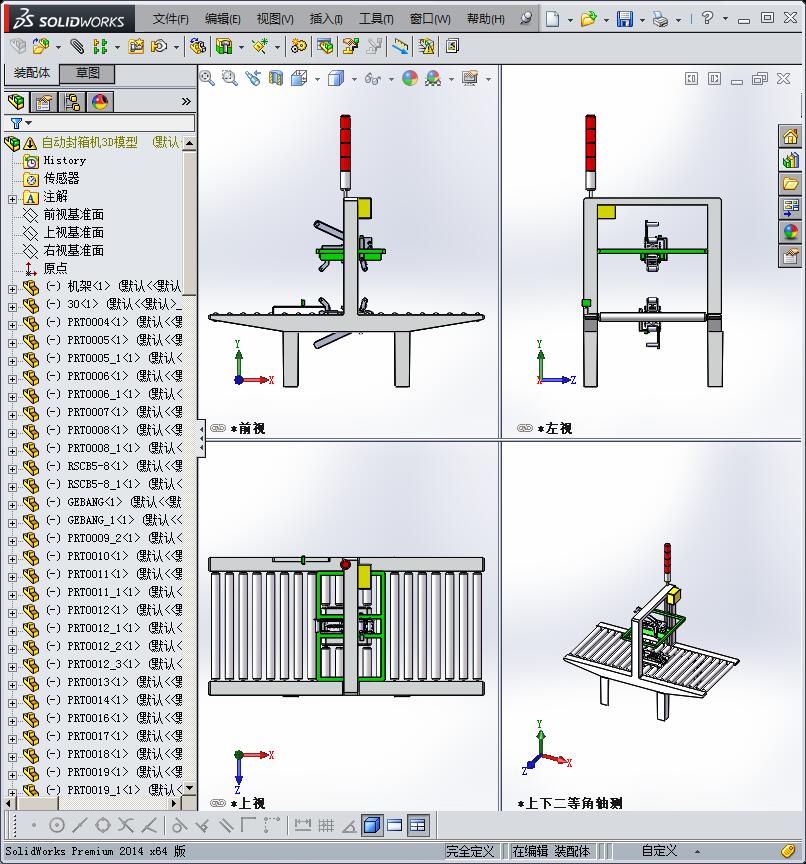Open the File Explorer task pane icon
This screenshot has height=864, width=806.
tap(790, 184)
